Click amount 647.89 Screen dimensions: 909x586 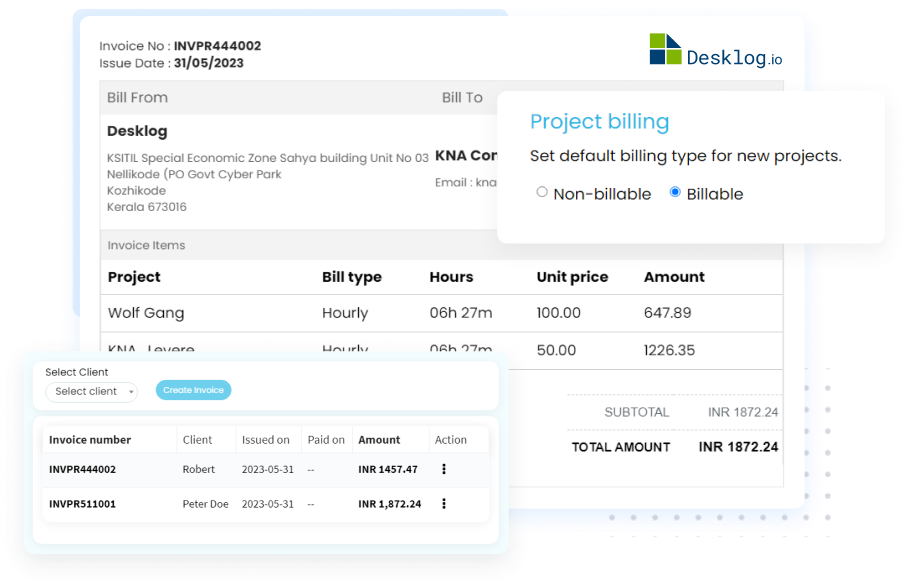point(667,313)
